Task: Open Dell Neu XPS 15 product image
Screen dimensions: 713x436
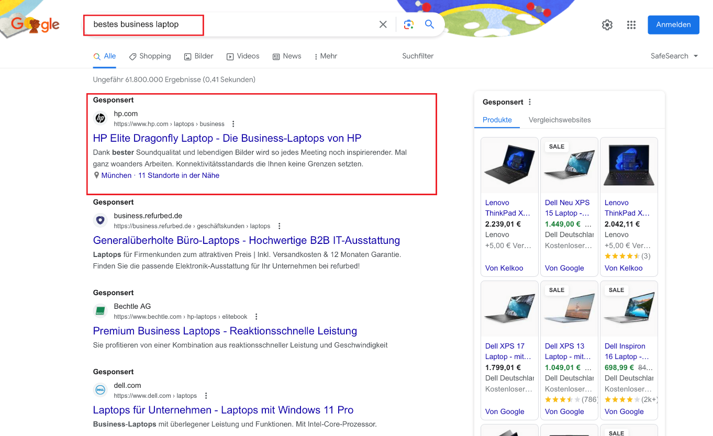Action: [569, 165]
